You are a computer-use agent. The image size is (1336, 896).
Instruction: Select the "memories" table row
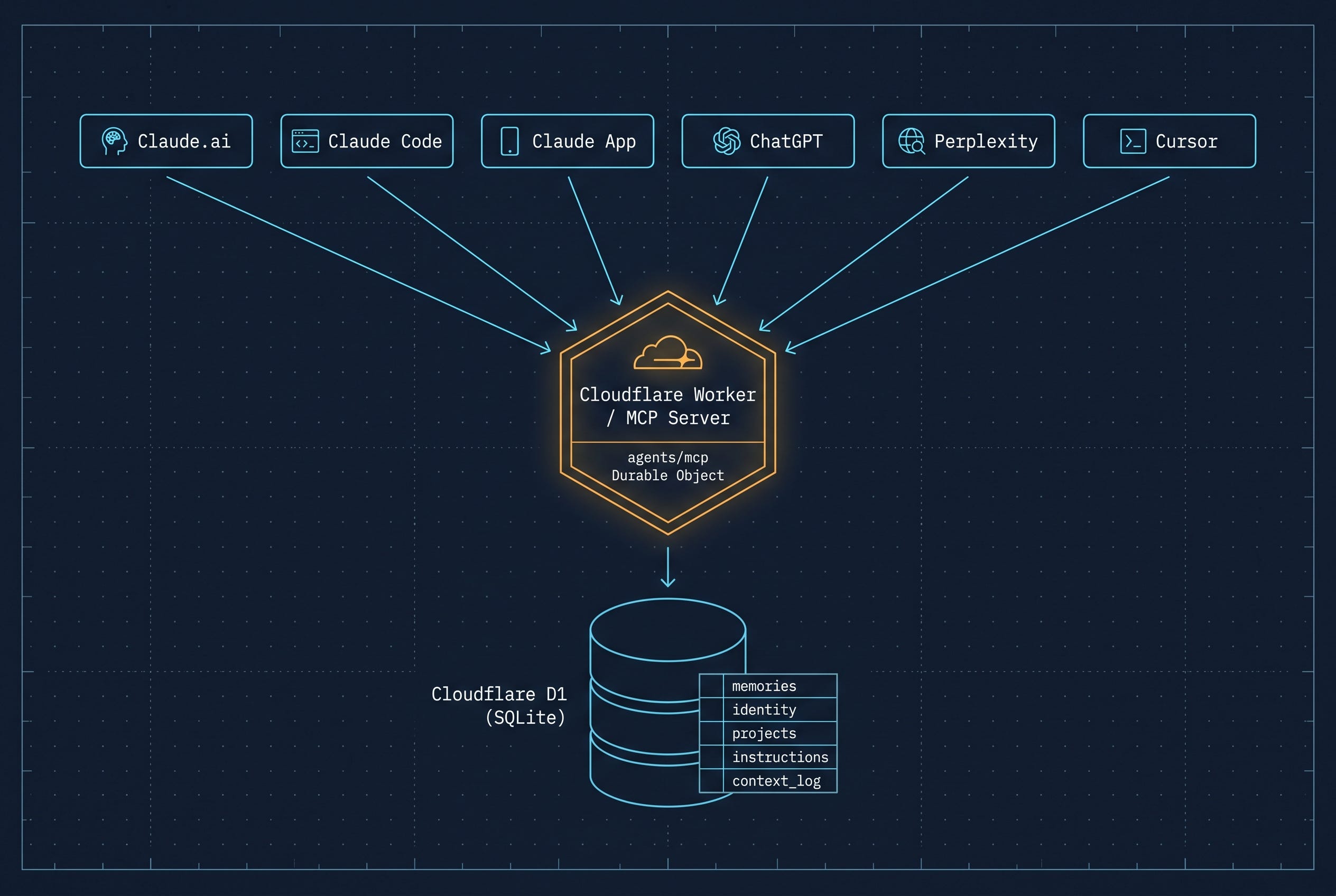(768, 686)
